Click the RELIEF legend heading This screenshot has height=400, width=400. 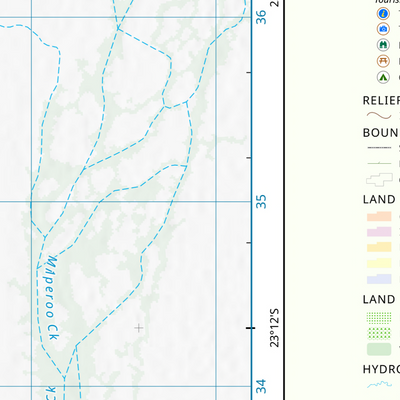(381, 100)
